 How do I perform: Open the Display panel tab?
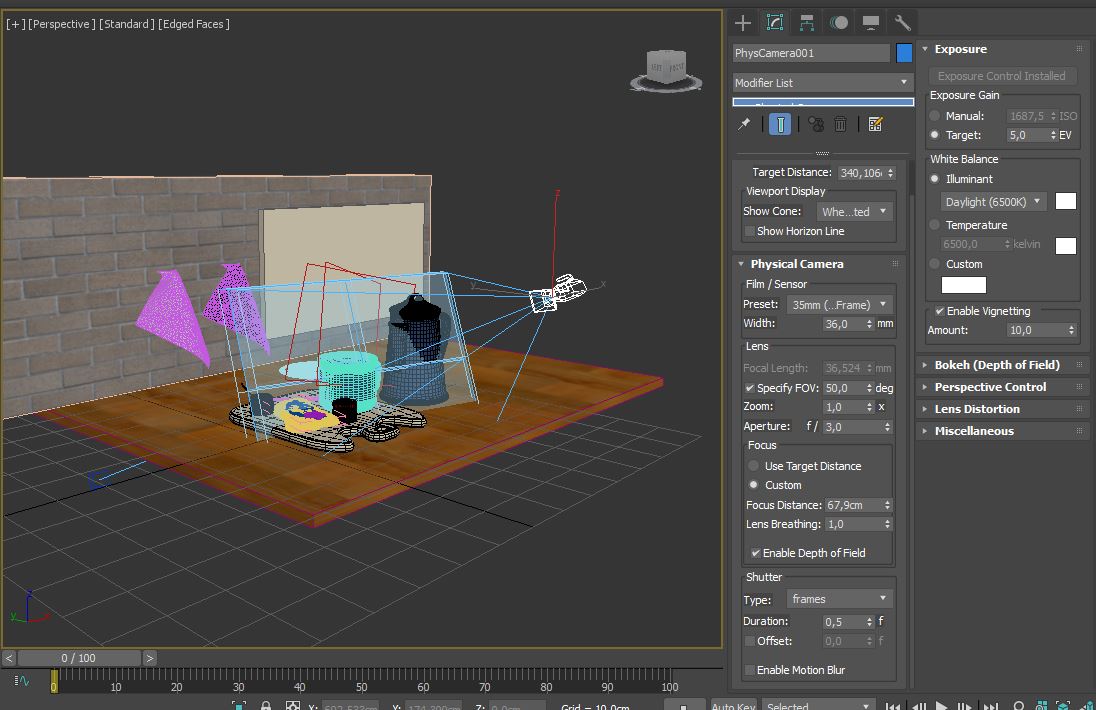pos(871,22)
